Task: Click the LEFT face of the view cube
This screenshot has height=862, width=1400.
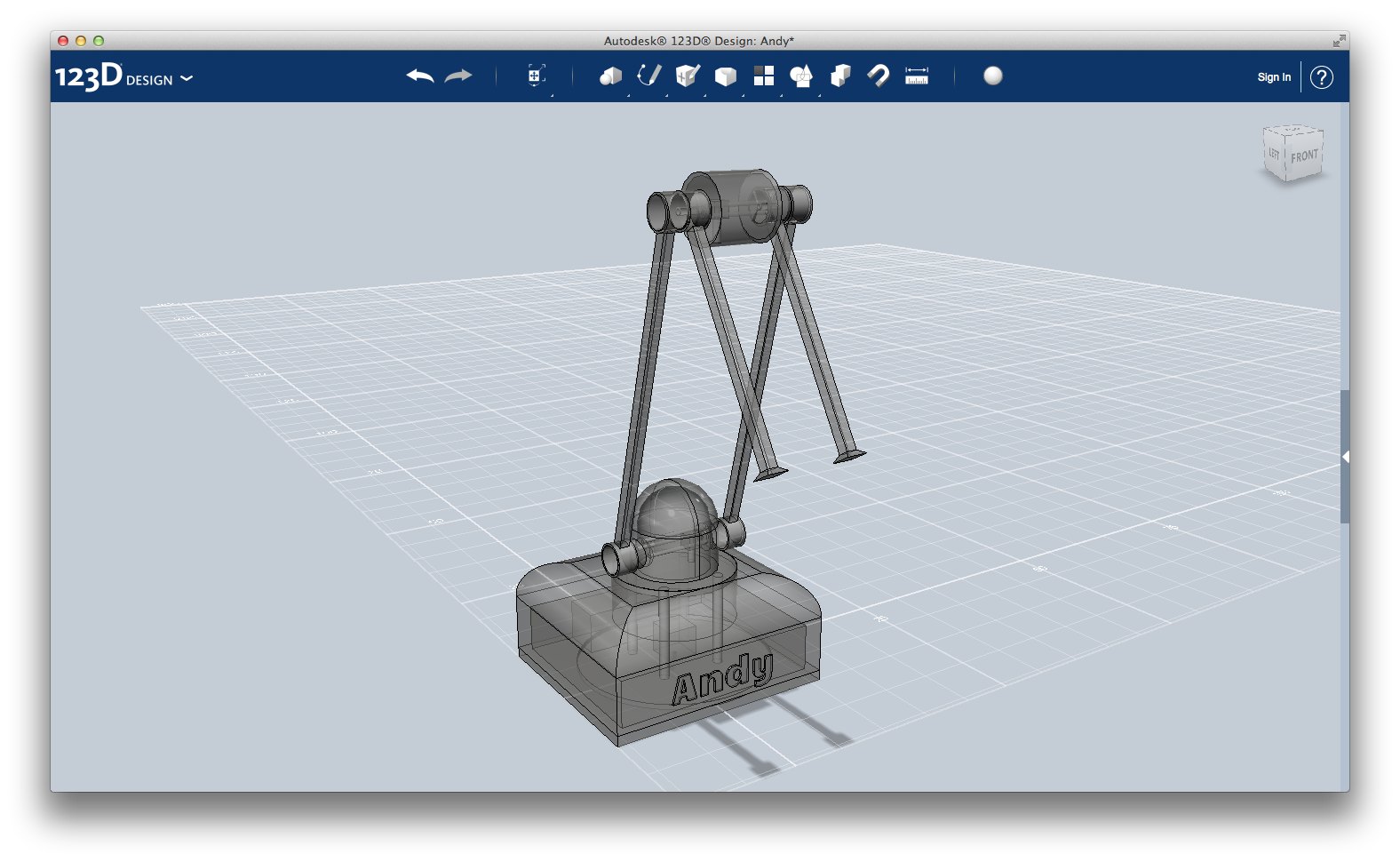Action: (1274, 155)
